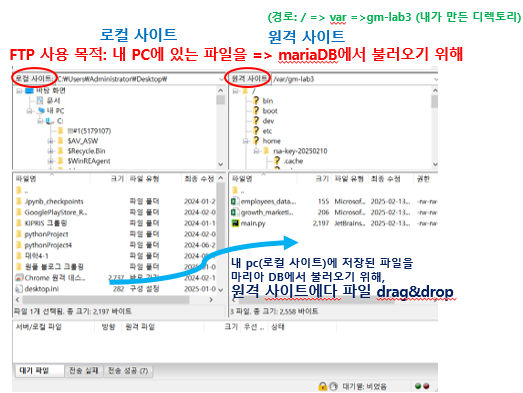The width and height of the screenshot is (523, 393).
Task: Select the remote parent folder .. row
Action: pyautogui.click(x=334, y=191)
